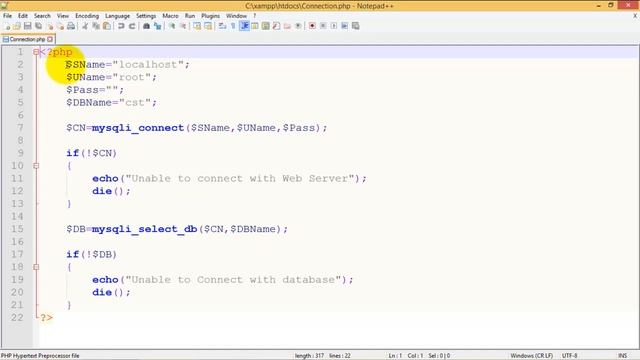Show the Document Map panel icon
The width and height of the screenshot is (640, 360).
point(266,26)
